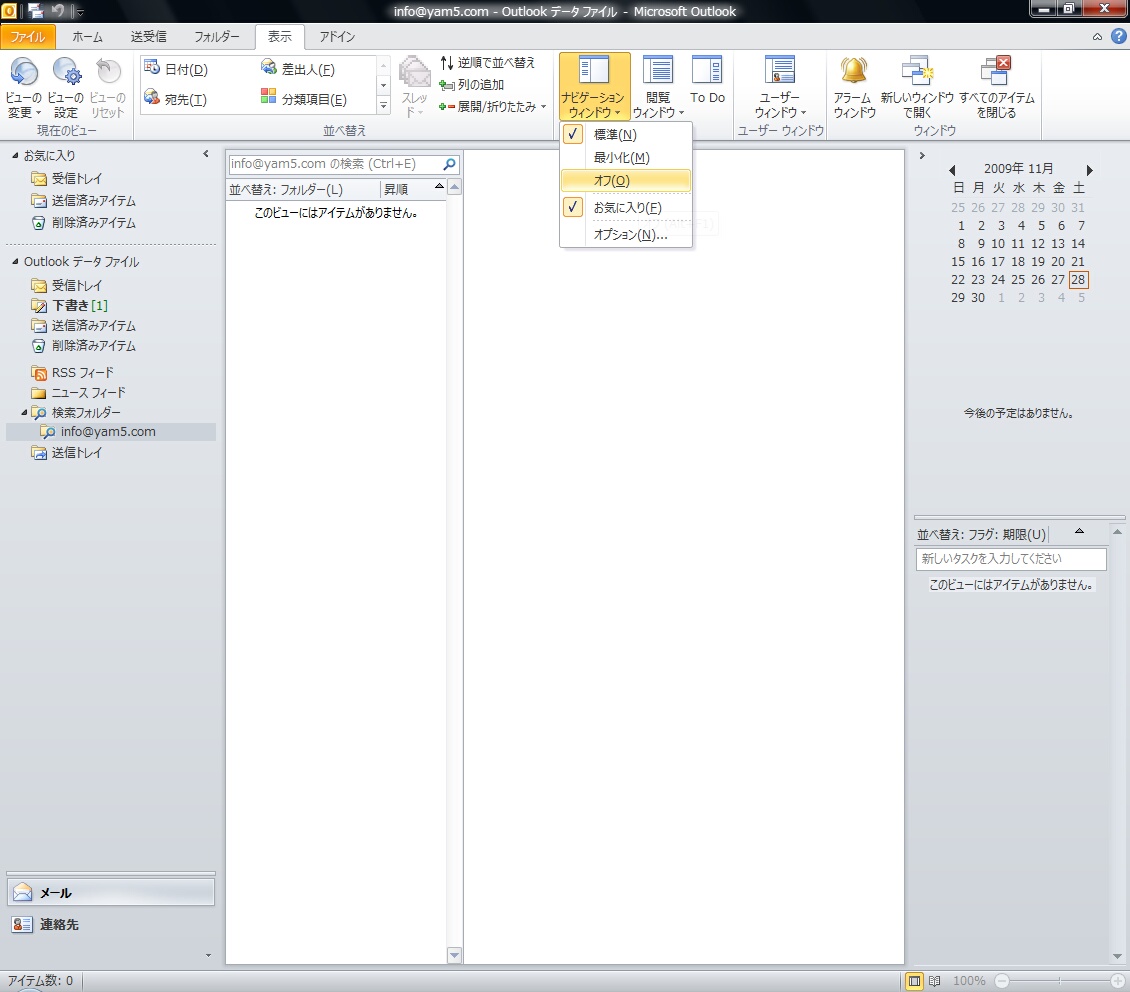Click the zoom slider in status bar
1130x992 pixels.
1059,981
